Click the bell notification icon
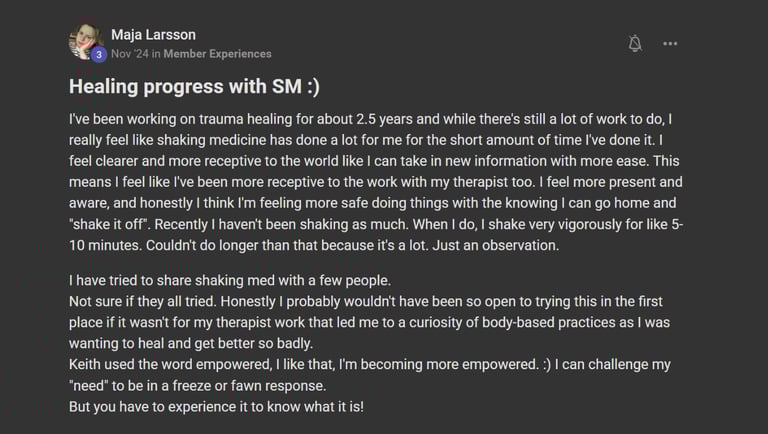Screen dimensions: 768x434 [635, 43]
